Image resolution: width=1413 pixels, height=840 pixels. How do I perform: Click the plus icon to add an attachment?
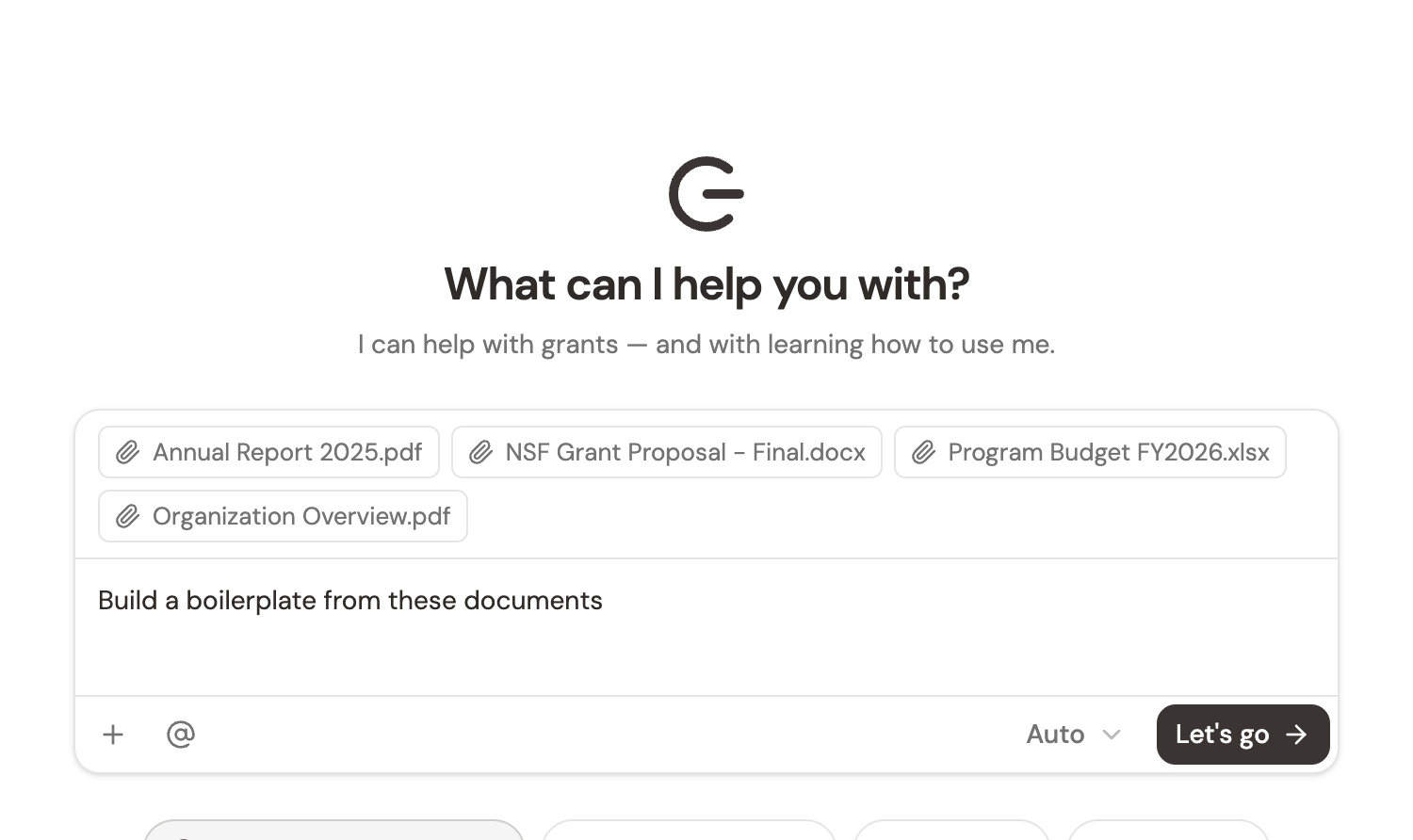point(113,734)
